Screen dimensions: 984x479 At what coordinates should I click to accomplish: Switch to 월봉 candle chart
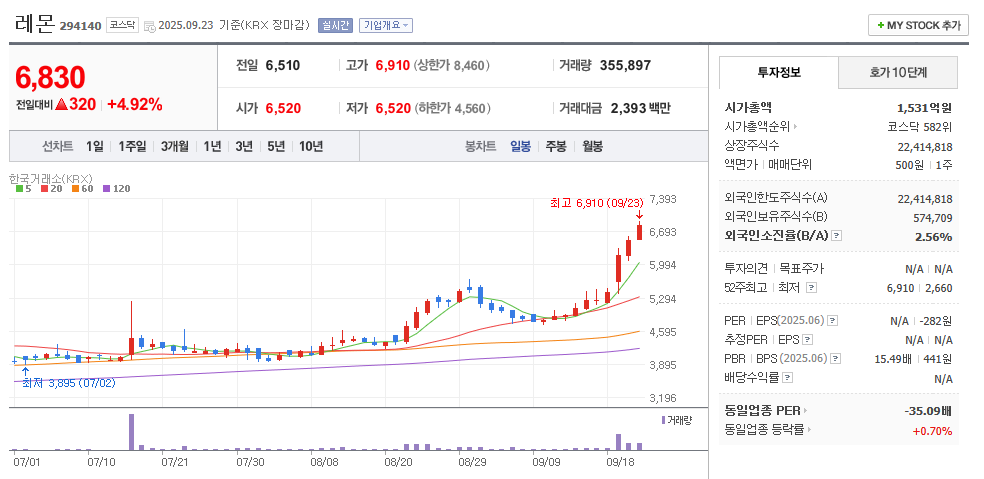[592, 146]
